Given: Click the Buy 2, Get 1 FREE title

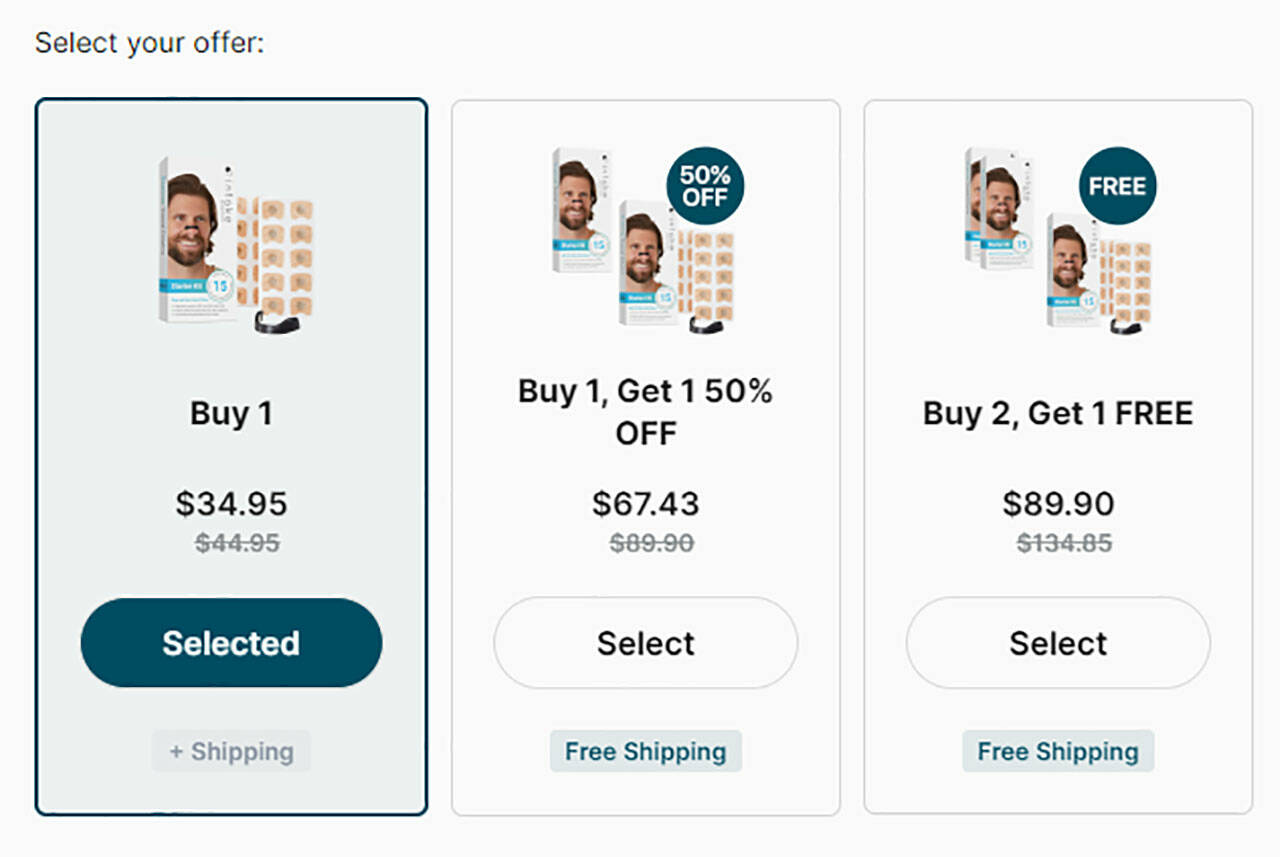Looking at the screenshot, I should click(x=1058, y=413).
